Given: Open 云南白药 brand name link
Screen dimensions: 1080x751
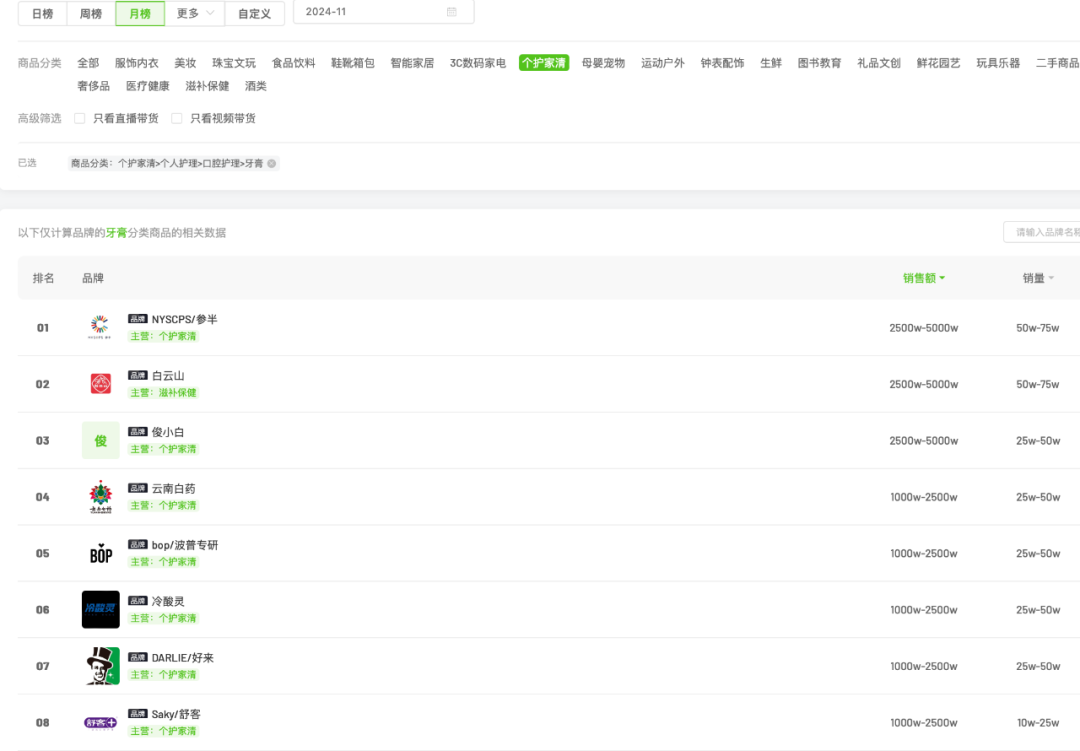Looking at the screenshot, I should (x=174, y=488).
